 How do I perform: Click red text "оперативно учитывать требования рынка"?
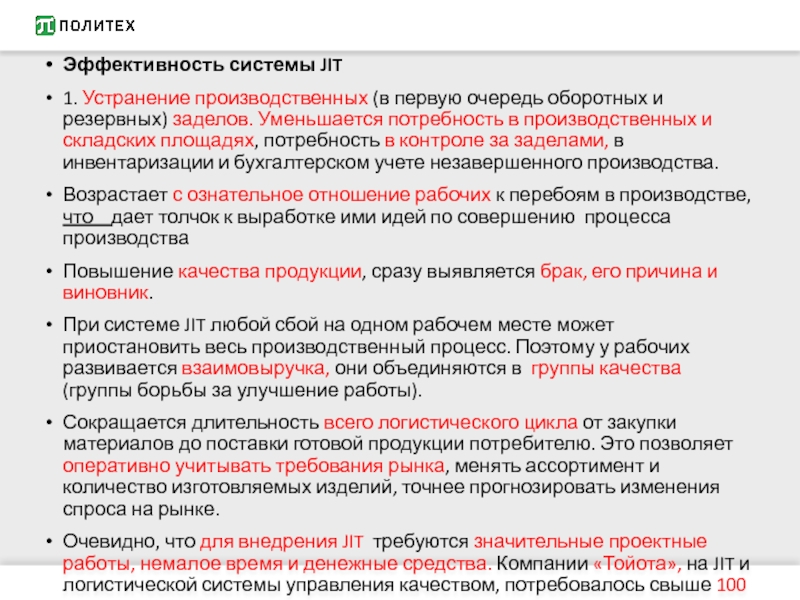[252, 465]
